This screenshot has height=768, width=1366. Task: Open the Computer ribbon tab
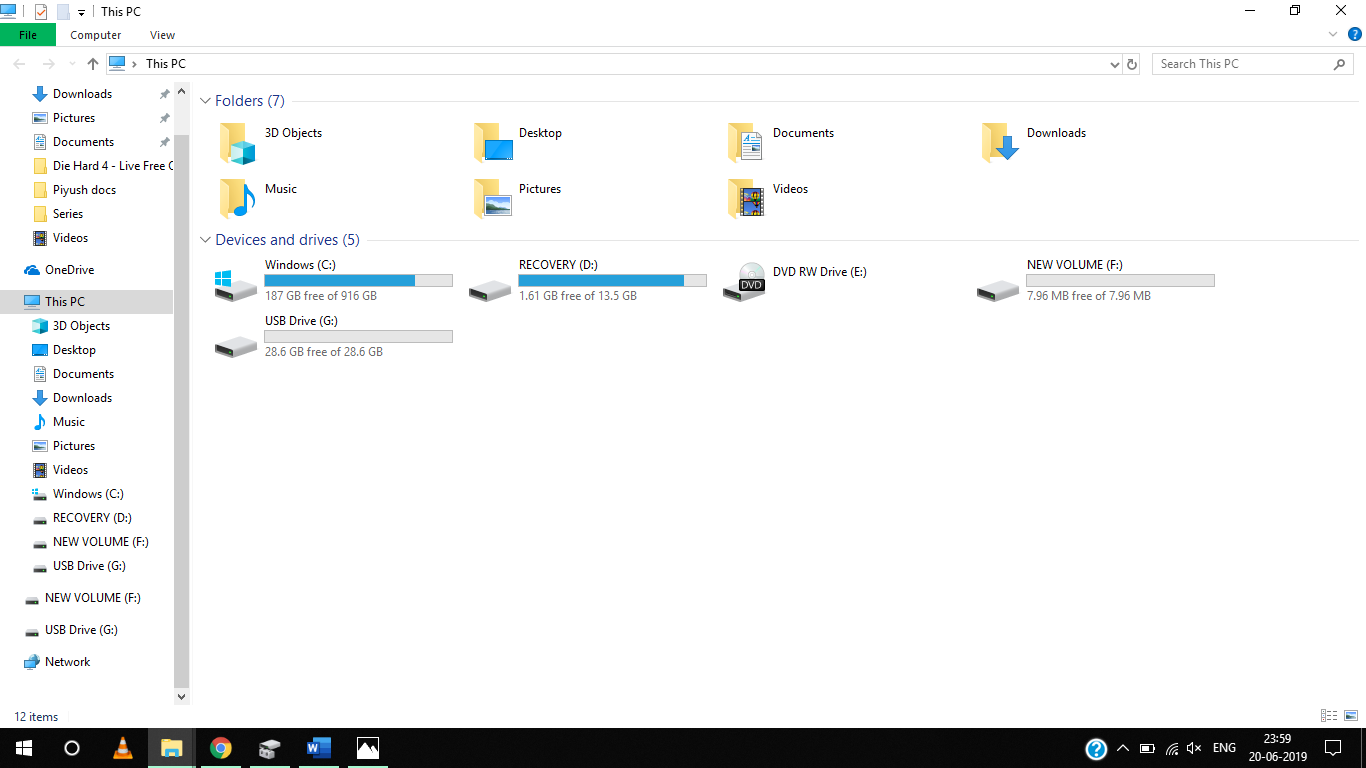95,35
